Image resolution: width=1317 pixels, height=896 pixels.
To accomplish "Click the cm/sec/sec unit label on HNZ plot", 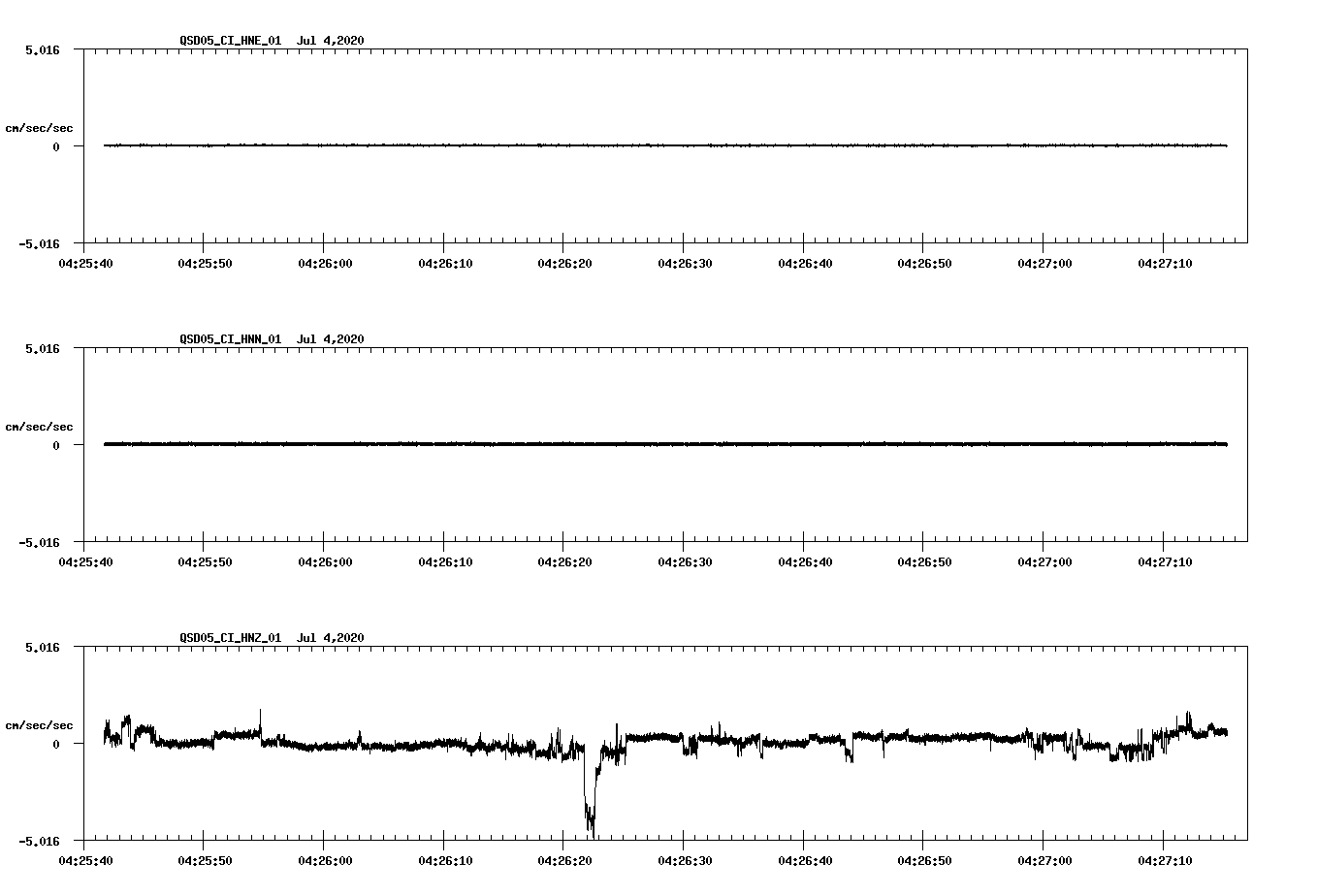I will click(39, 725).
